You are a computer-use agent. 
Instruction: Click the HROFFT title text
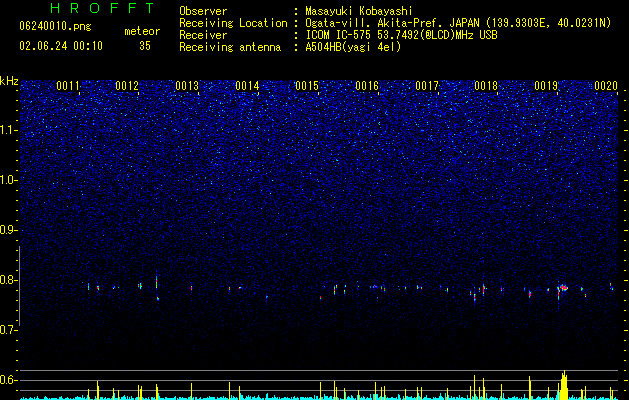point(103,8)
